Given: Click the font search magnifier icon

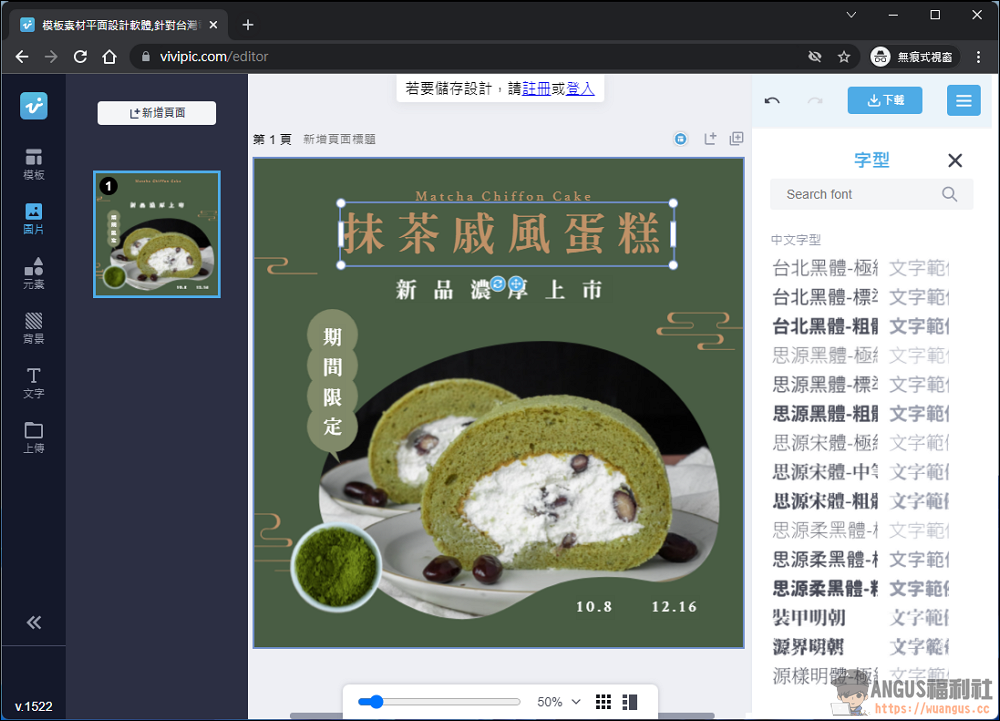Looking at the screenshot, I should click(x=950, y=194).
